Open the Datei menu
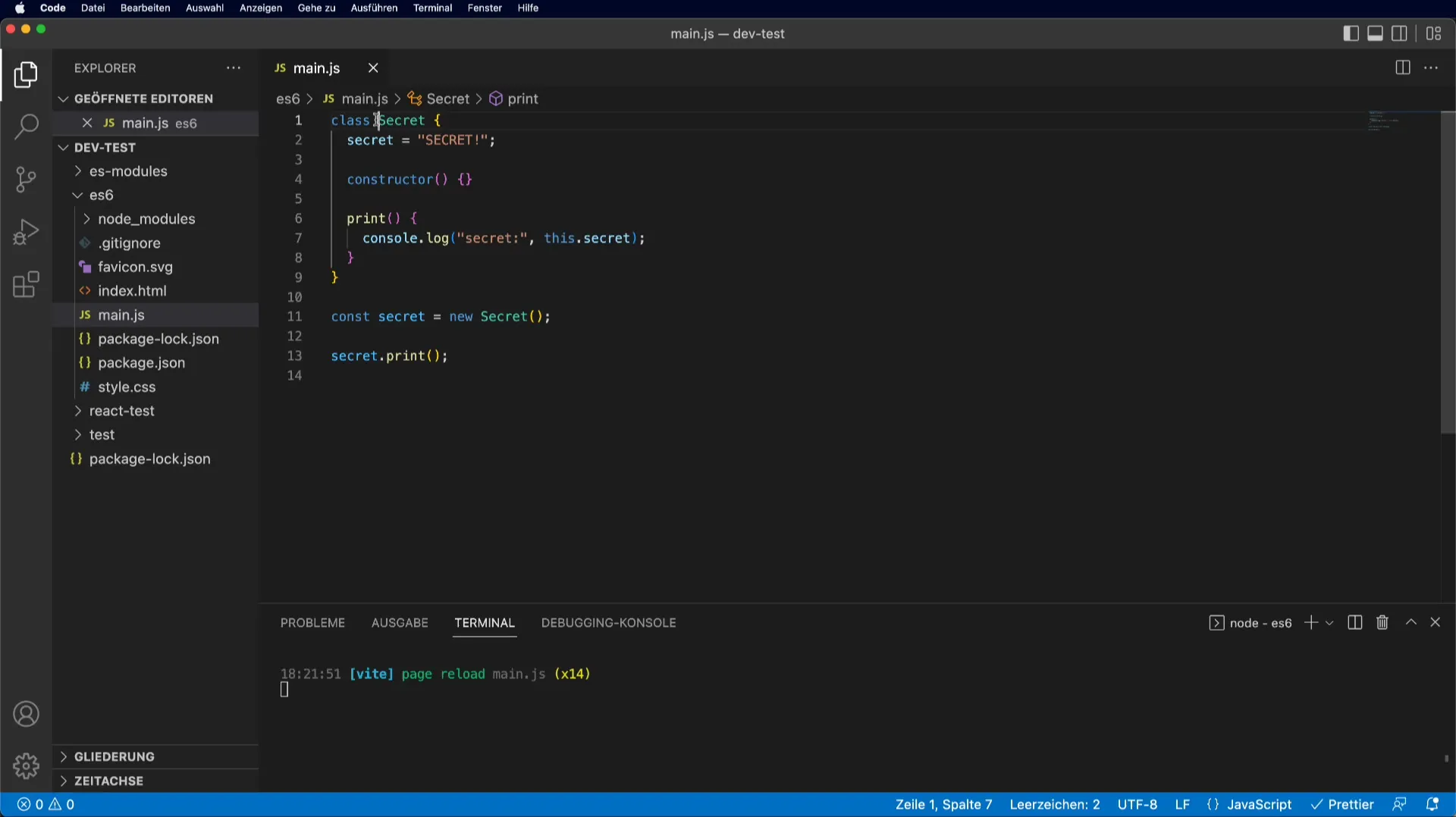1456x817 pixels. pos(93,8)
